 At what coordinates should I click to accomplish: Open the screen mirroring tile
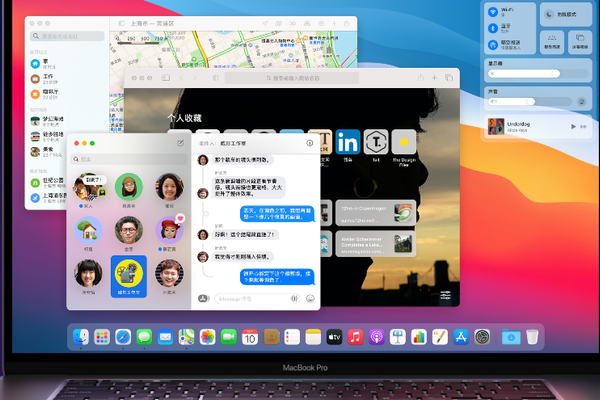[x=580, y=42]
